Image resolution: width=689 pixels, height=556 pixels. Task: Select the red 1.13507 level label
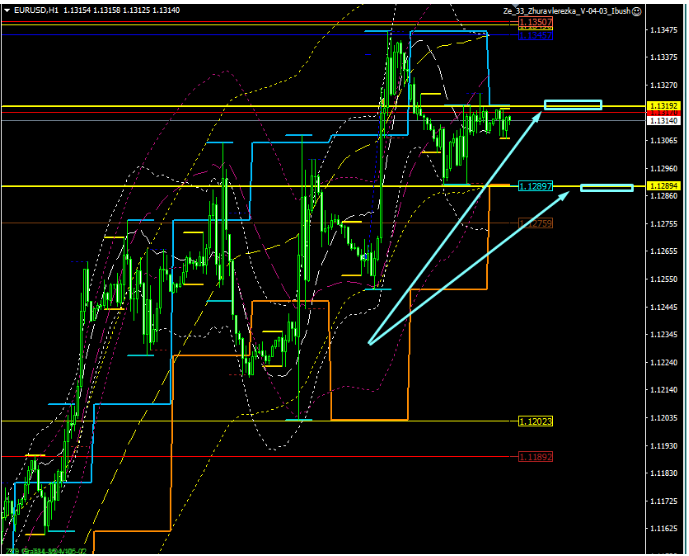(x=535, y=22)
